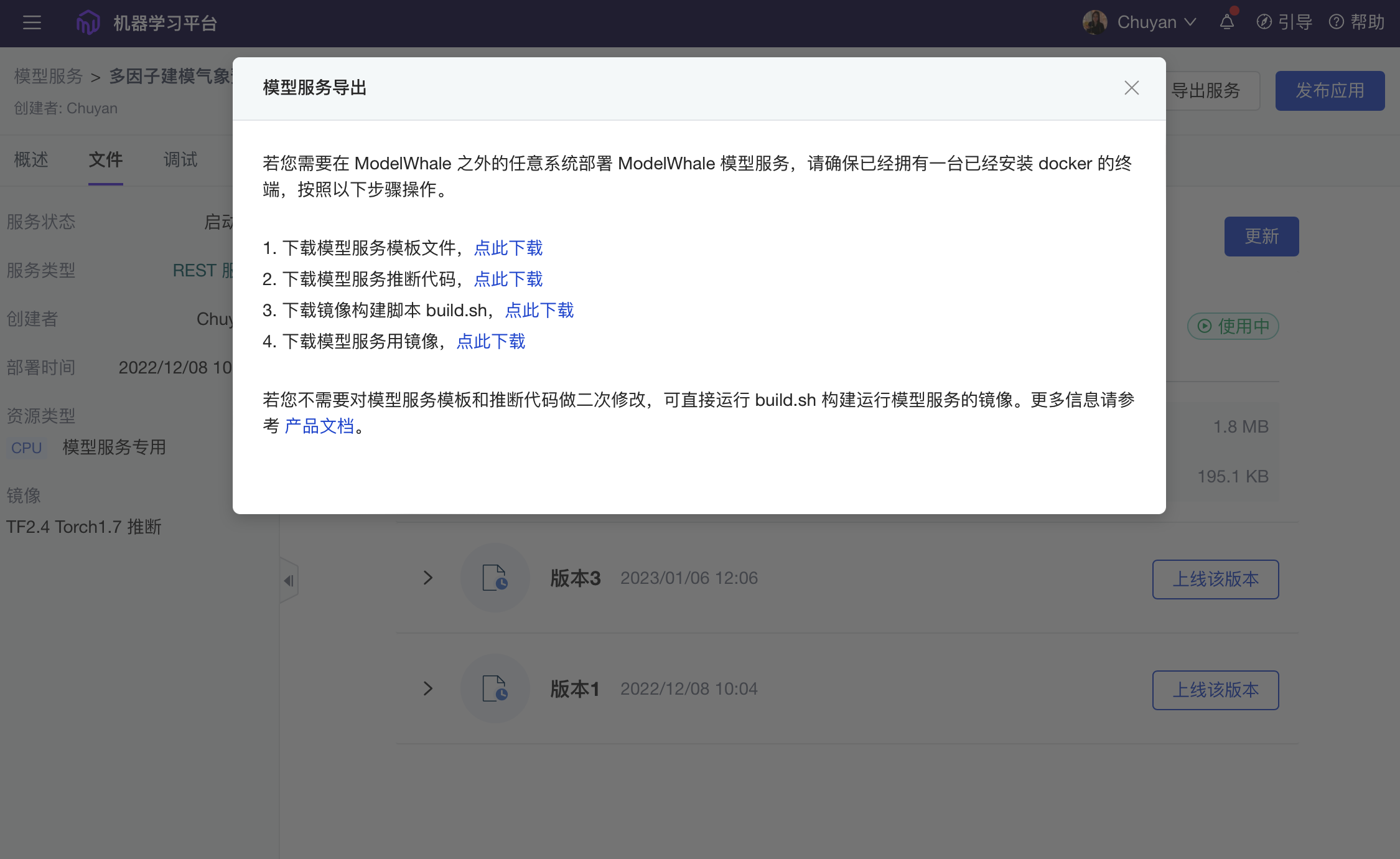Open the 引导 guide link

(1284, 22)
